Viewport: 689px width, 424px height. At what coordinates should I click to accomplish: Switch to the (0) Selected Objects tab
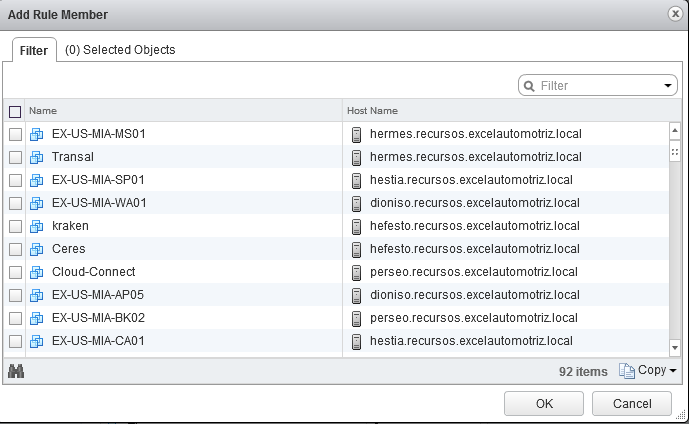tap(120, 50)
